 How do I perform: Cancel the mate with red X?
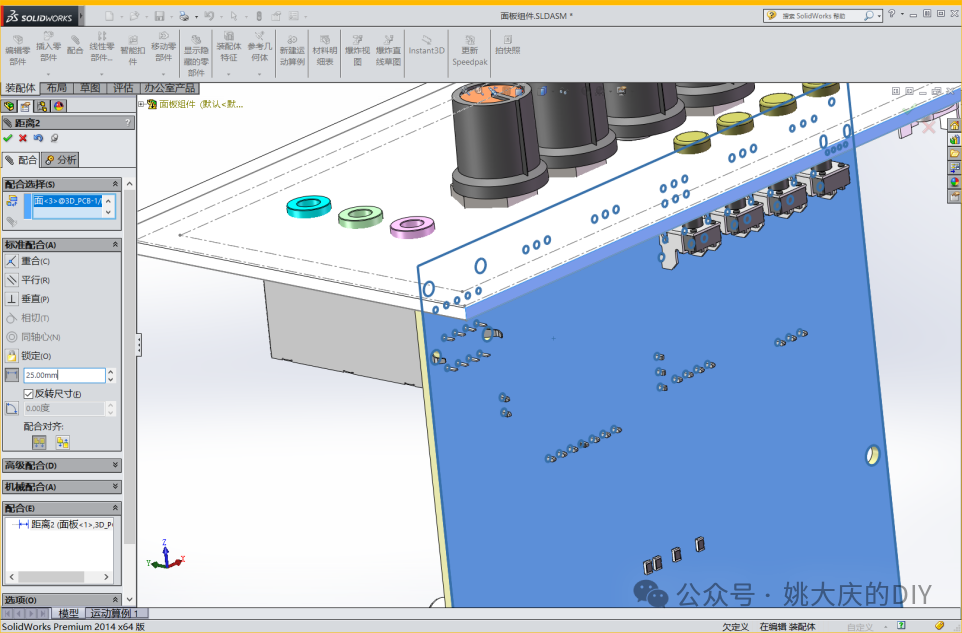click(x=23, y=138)
